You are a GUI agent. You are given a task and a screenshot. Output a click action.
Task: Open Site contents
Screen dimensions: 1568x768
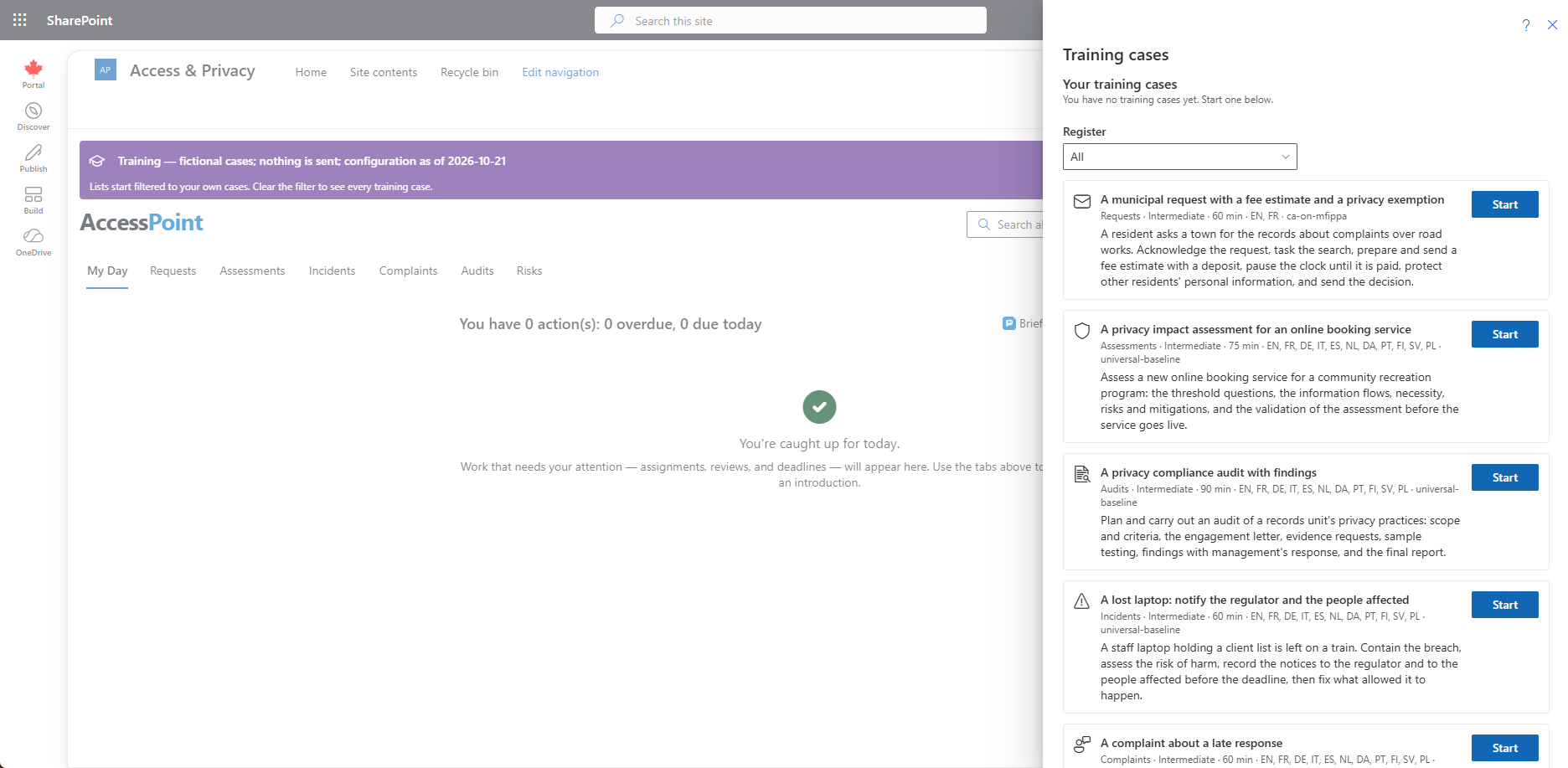coord(384,72)
